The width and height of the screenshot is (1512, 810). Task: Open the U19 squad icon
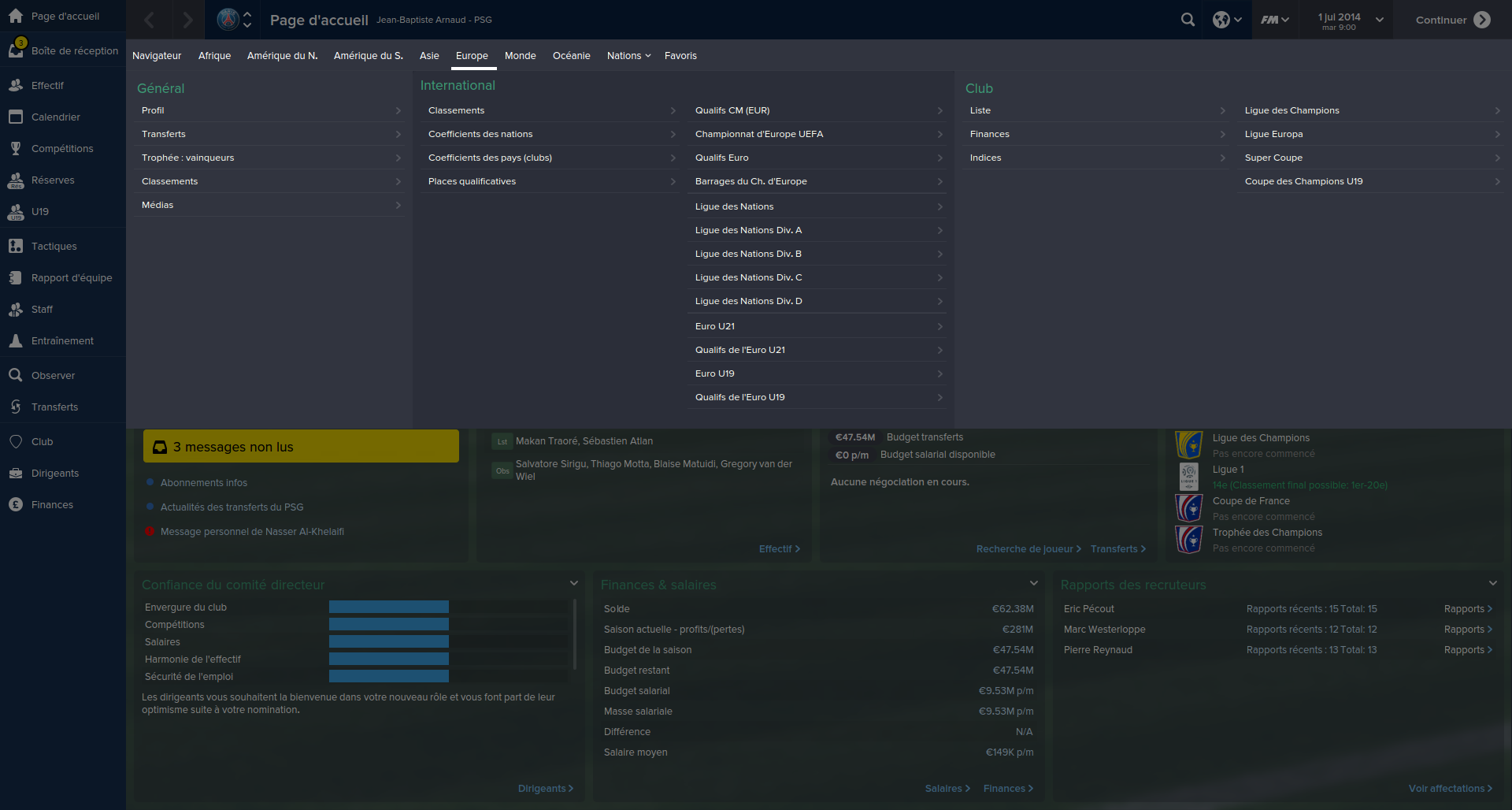pyautogui.click(x=16, y=212)
